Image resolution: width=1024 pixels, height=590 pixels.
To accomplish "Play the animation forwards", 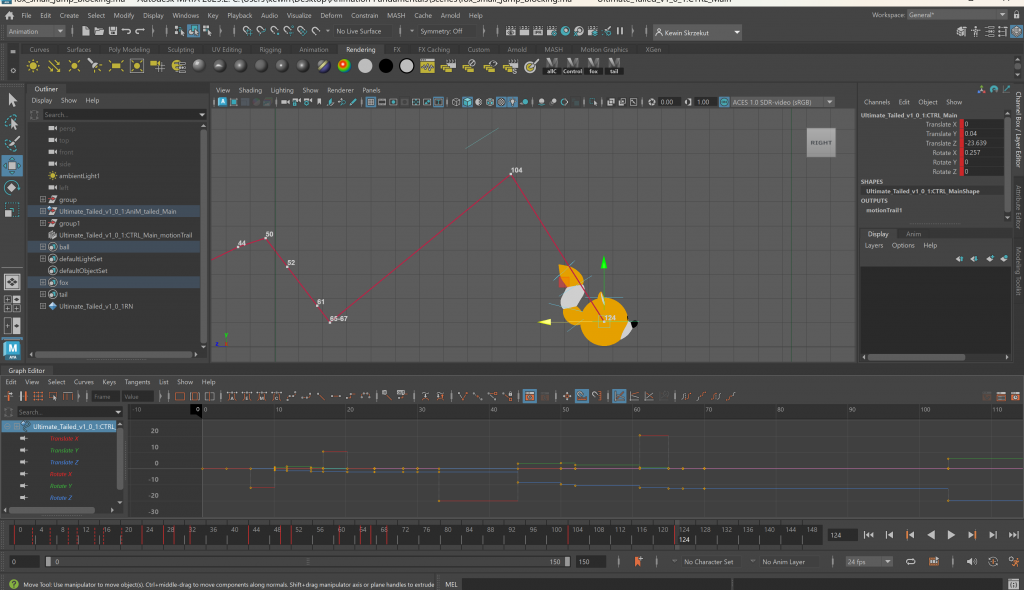I will click(x=952, y=535).
